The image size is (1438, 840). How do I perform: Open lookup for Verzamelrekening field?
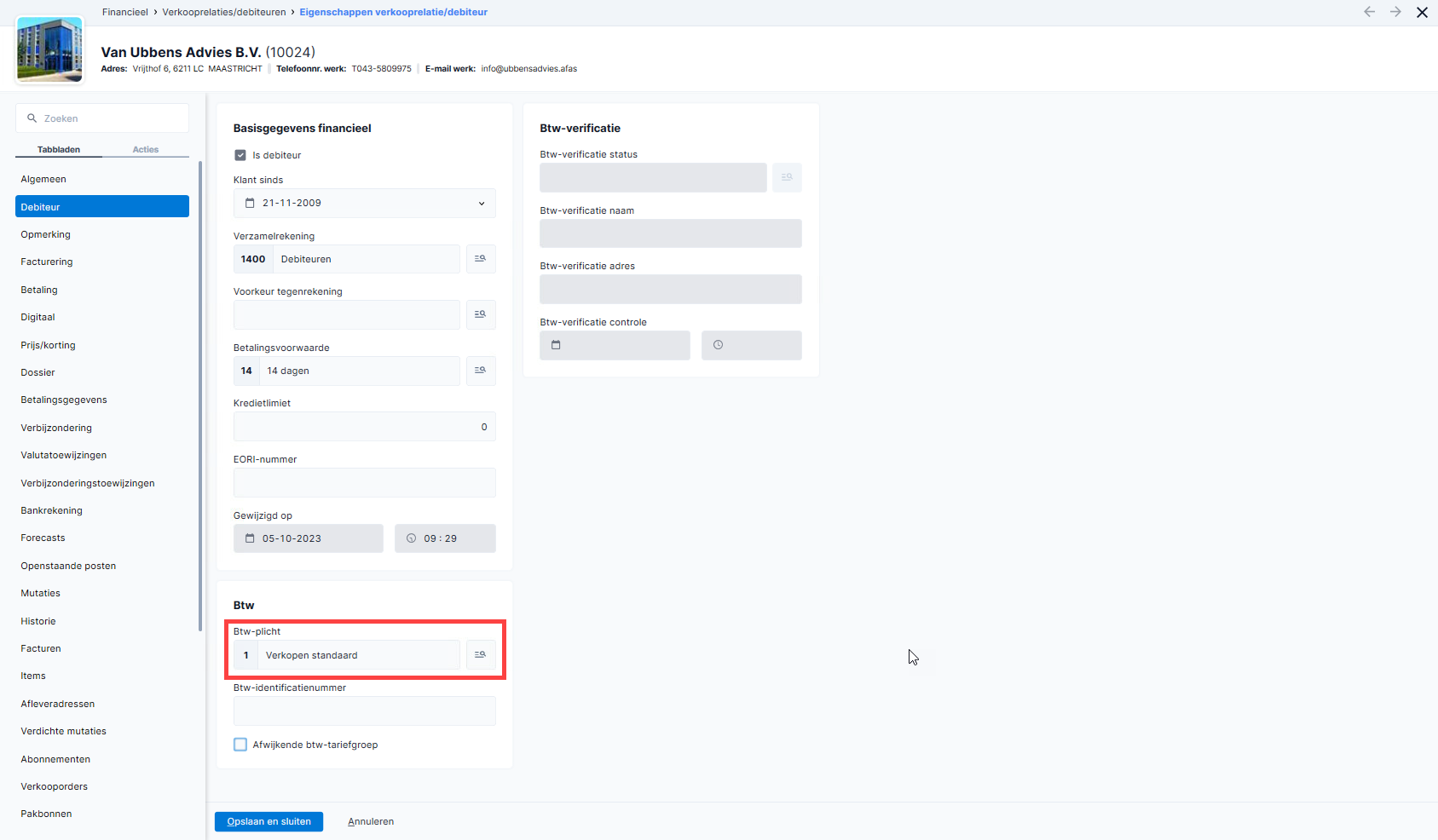click(481, 259)
